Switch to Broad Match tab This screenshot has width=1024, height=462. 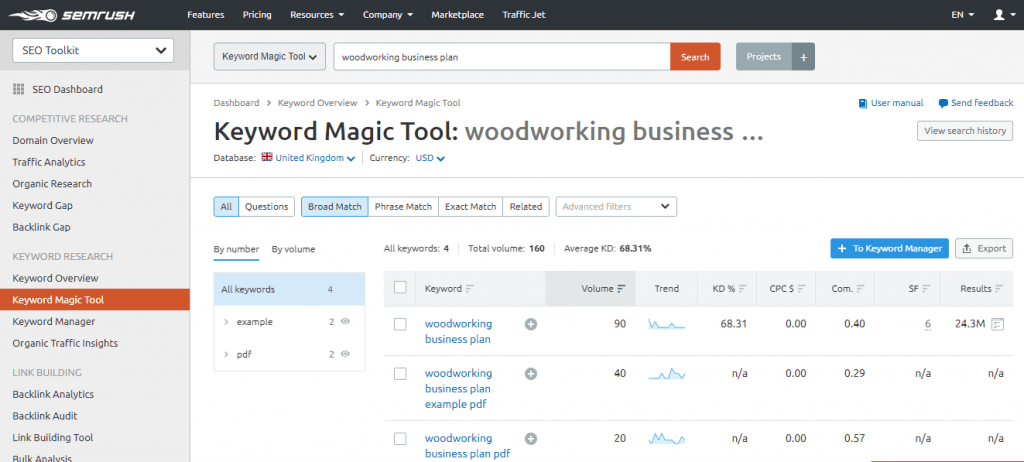[334, 206]
